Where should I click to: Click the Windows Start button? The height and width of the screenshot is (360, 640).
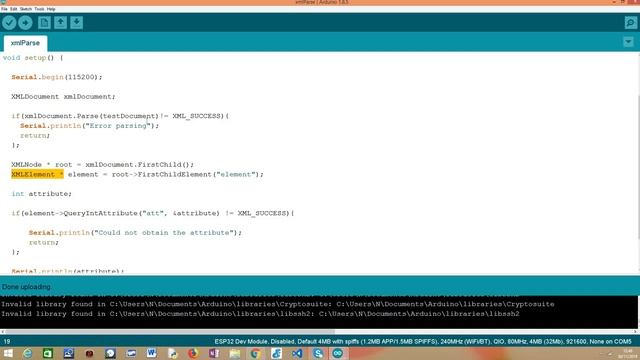pos(8,353)
